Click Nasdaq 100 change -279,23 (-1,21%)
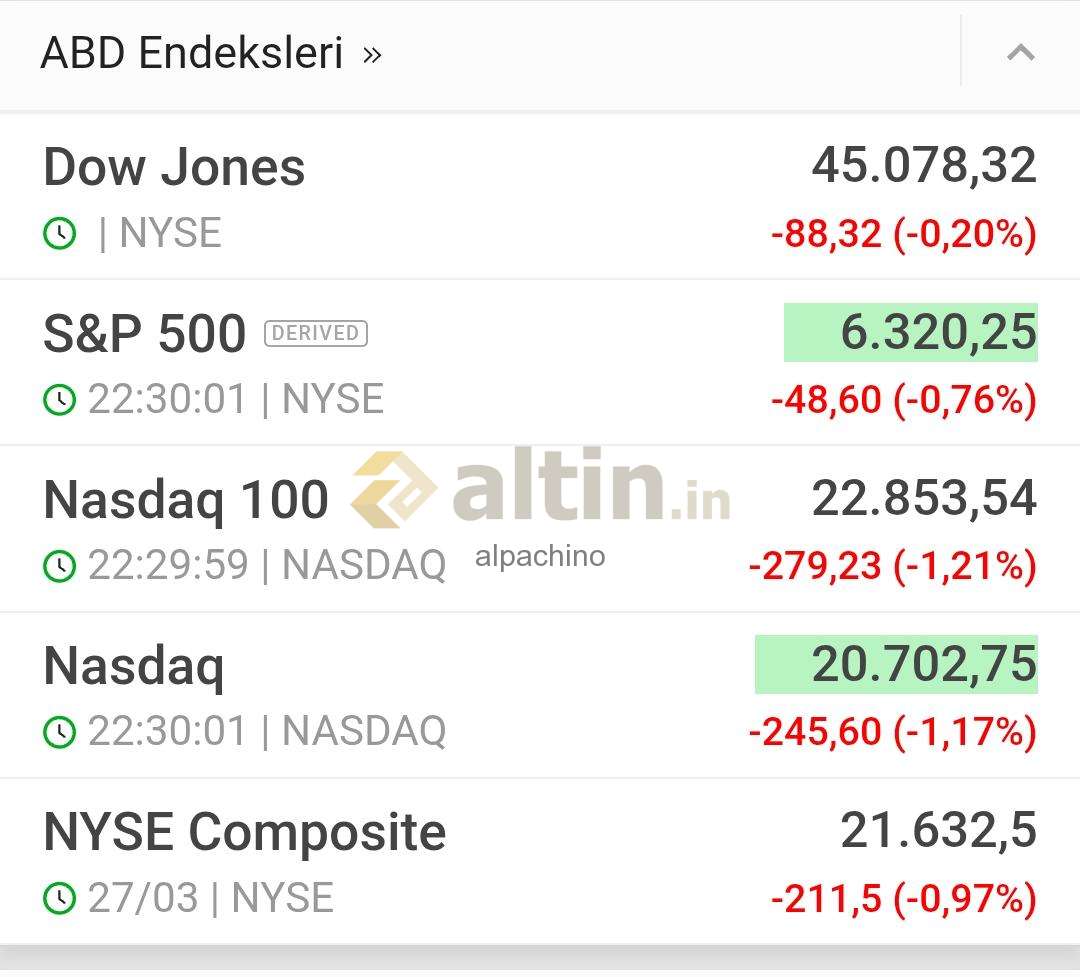 pyautogui.click(x=892, y=567)
